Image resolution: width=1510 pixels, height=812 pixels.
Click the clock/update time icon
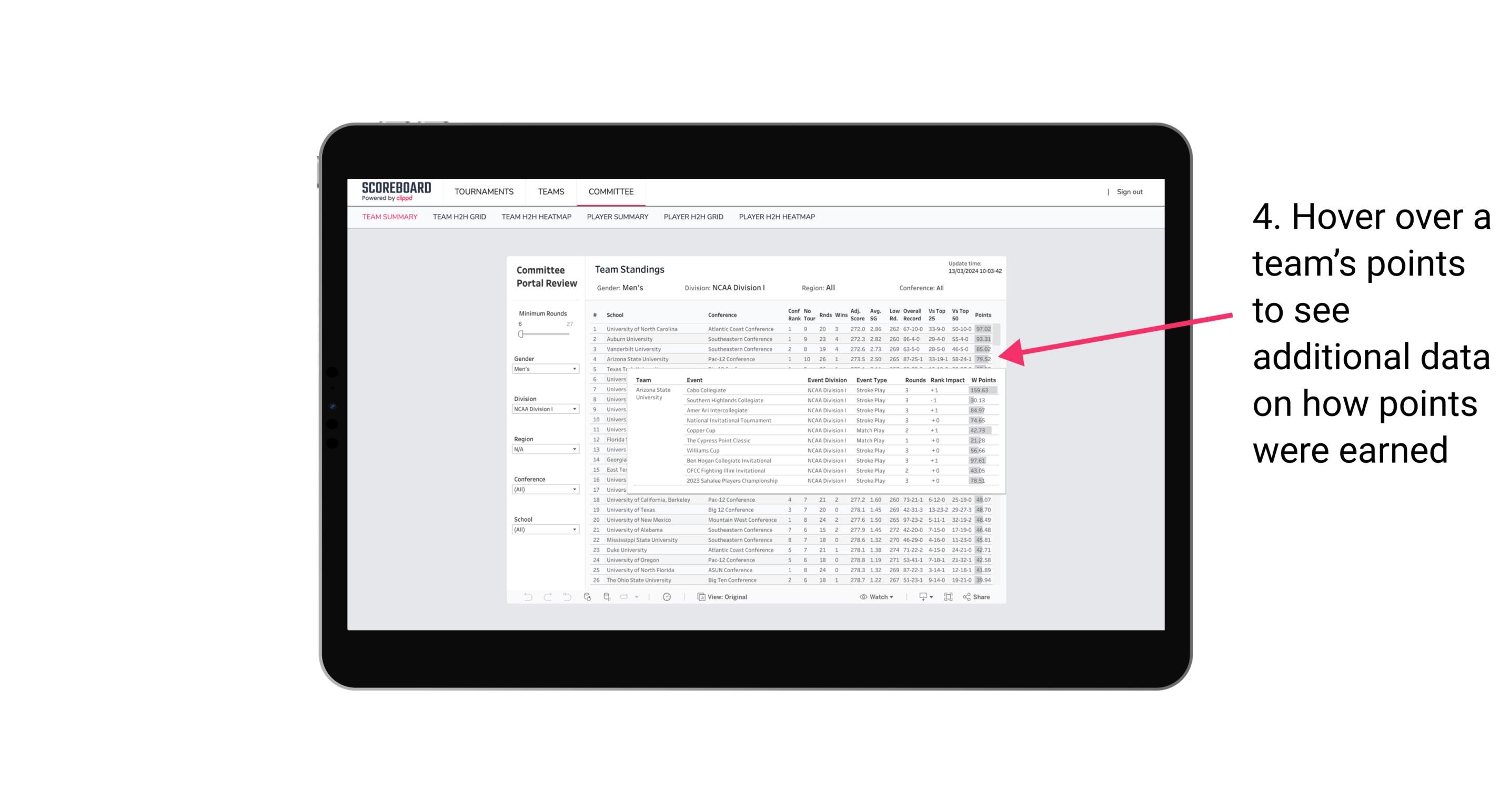tap(667, 598)
